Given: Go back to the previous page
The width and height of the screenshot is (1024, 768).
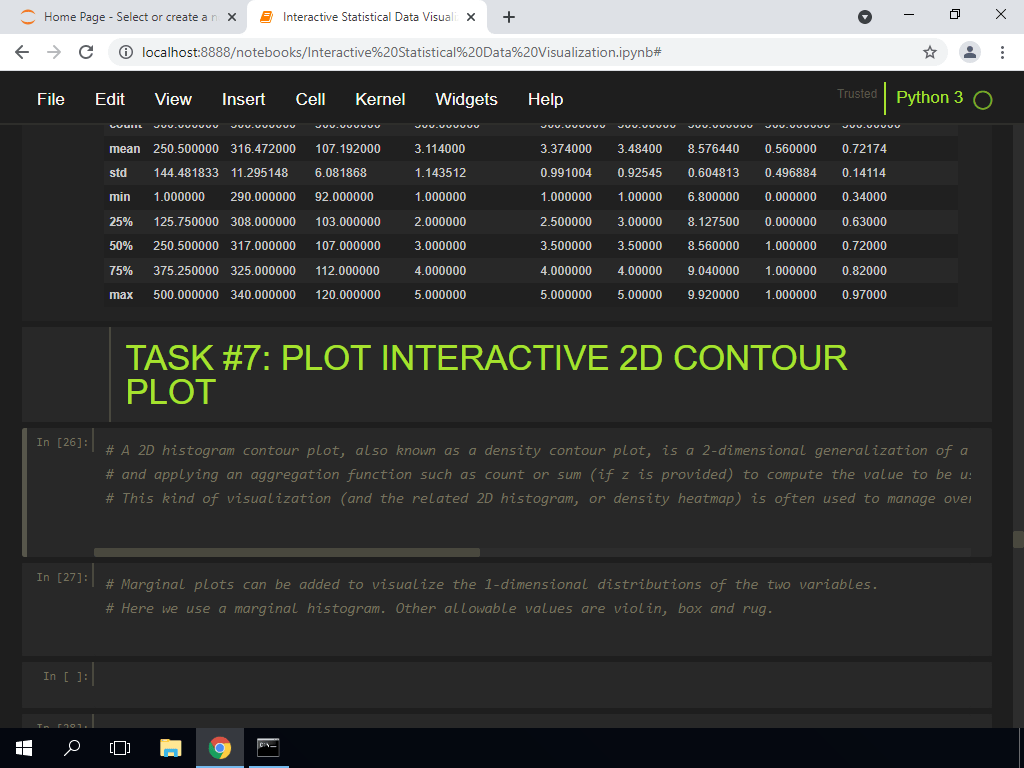Looking at the screenshot, I should pyautogui.click(x=22, y=52).
